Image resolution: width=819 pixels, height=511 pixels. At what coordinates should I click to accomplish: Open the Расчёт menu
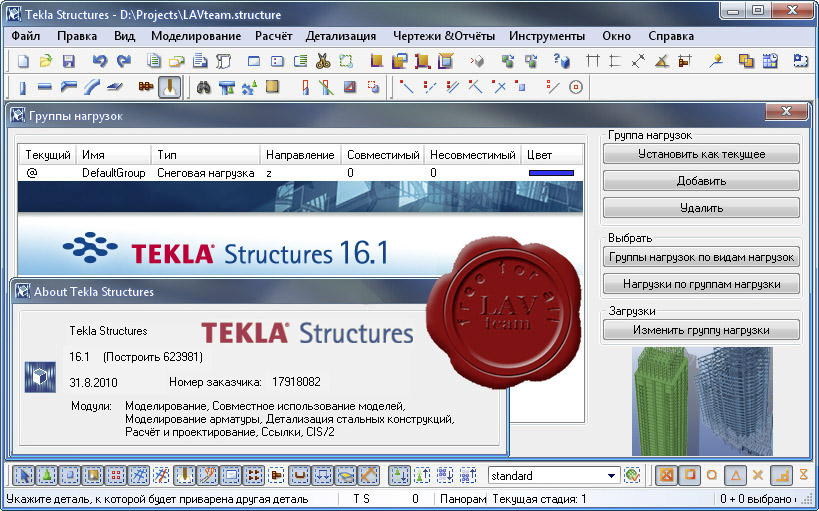pos(274,36)
